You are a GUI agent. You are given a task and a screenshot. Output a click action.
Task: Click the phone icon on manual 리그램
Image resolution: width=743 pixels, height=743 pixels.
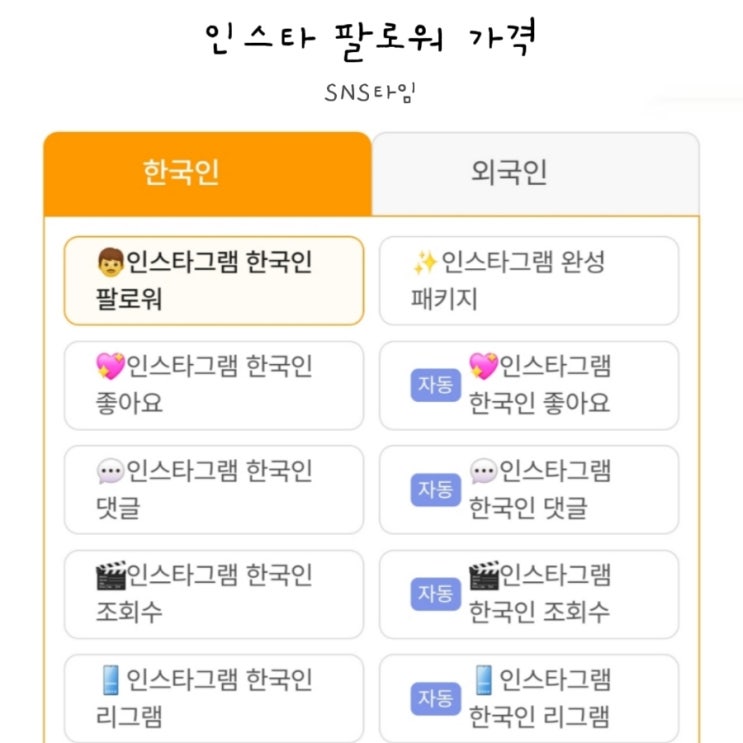coord(110,680)
